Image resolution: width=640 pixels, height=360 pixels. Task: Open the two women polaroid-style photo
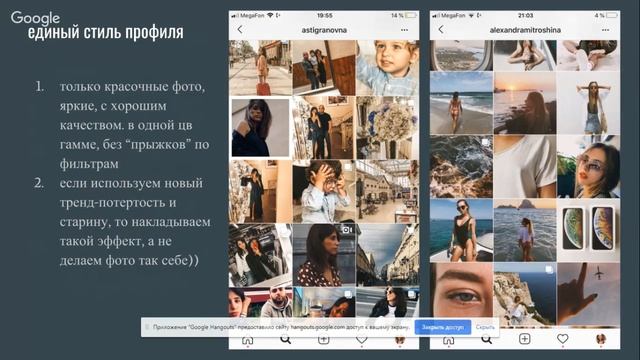(260, 255)
